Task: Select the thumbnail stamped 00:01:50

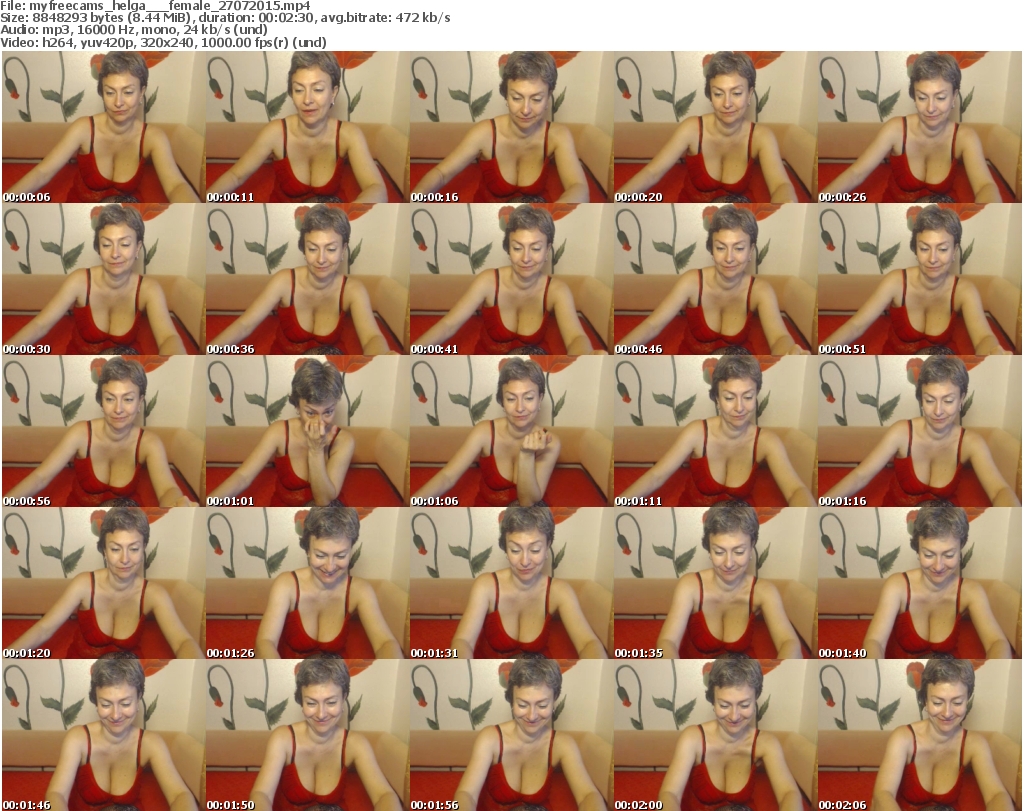Action: tap(308, 735)
